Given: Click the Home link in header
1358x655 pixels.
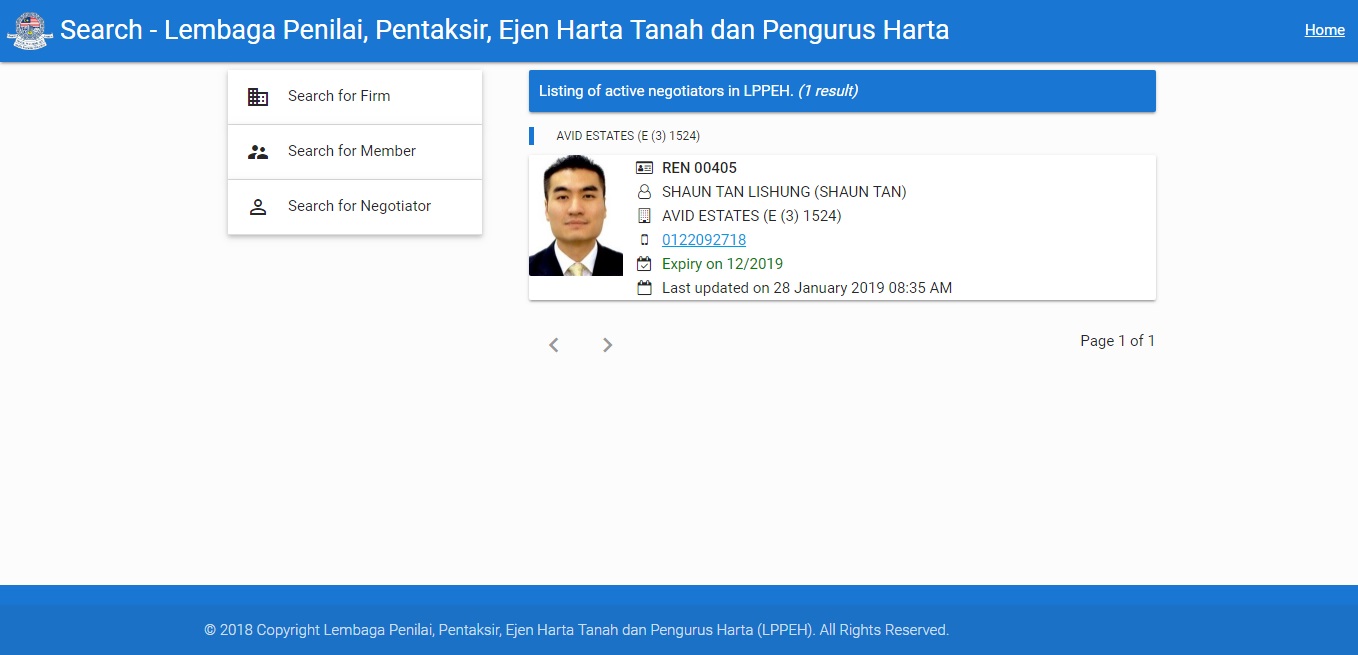Looking at the screenshot, I should coord(1325,30).
